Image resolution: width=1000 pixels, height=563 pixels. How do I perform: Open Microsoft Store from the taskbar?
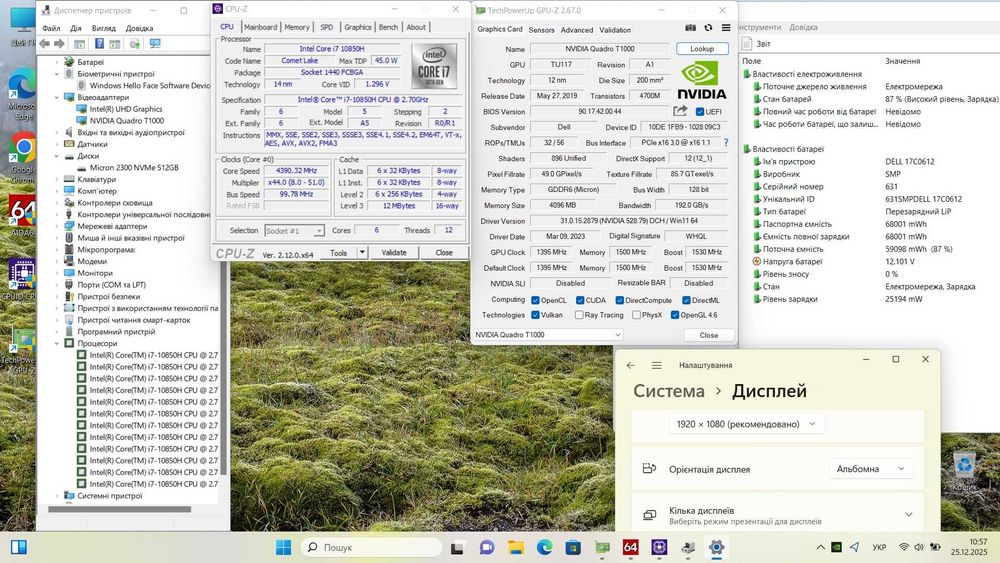573,547
